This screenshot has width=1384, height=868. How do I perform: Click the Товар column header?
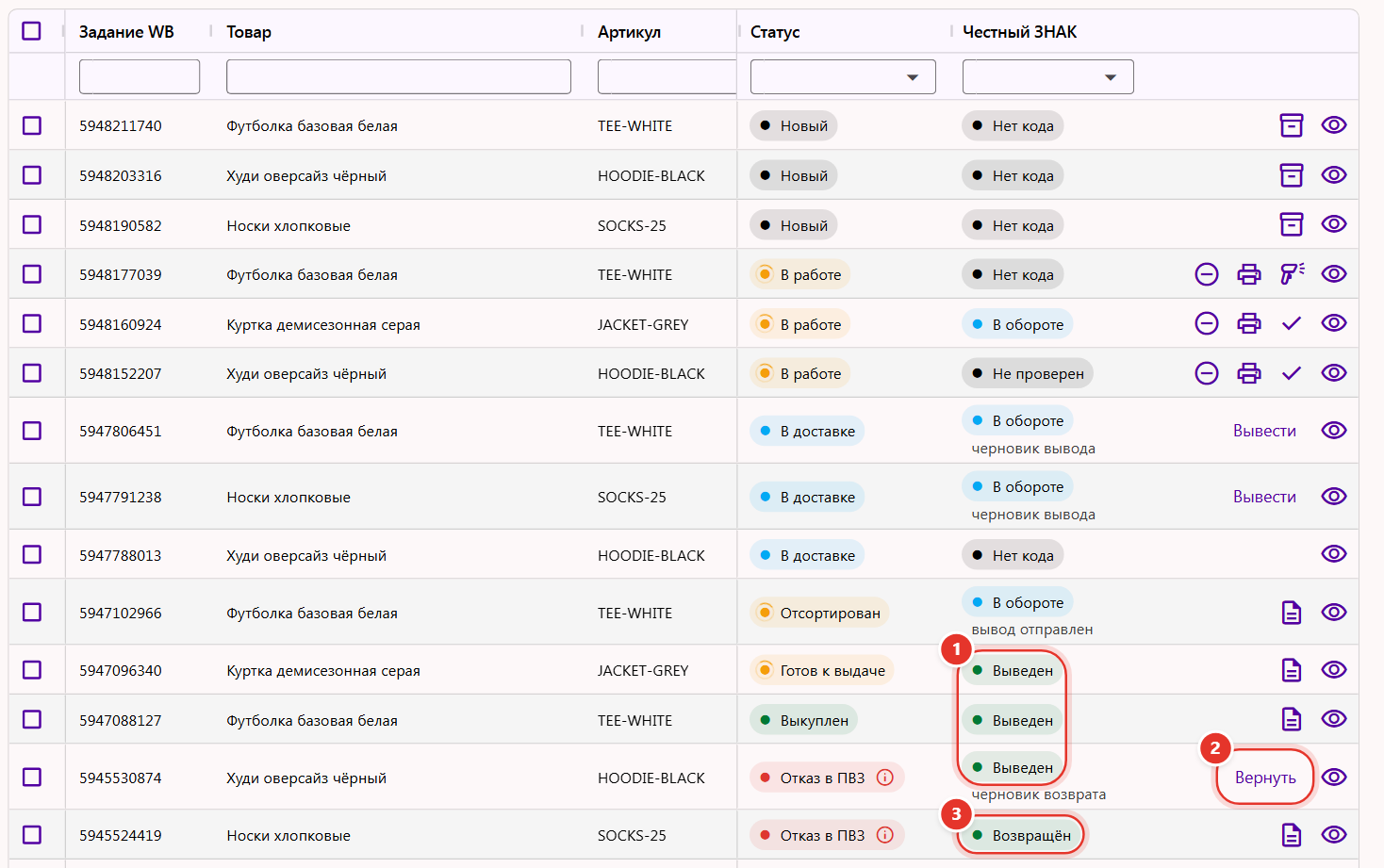(249, 32)
